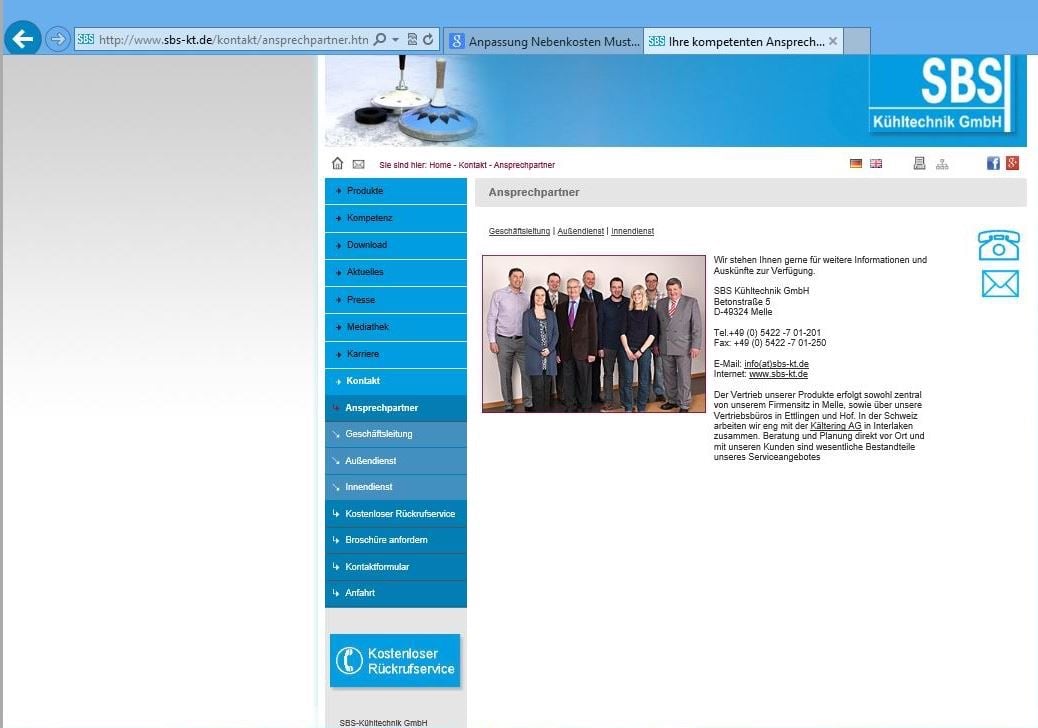Click the search magnifier in the address bar
Viewport: 1038px width, 728px height.
[x=380, y=40]
